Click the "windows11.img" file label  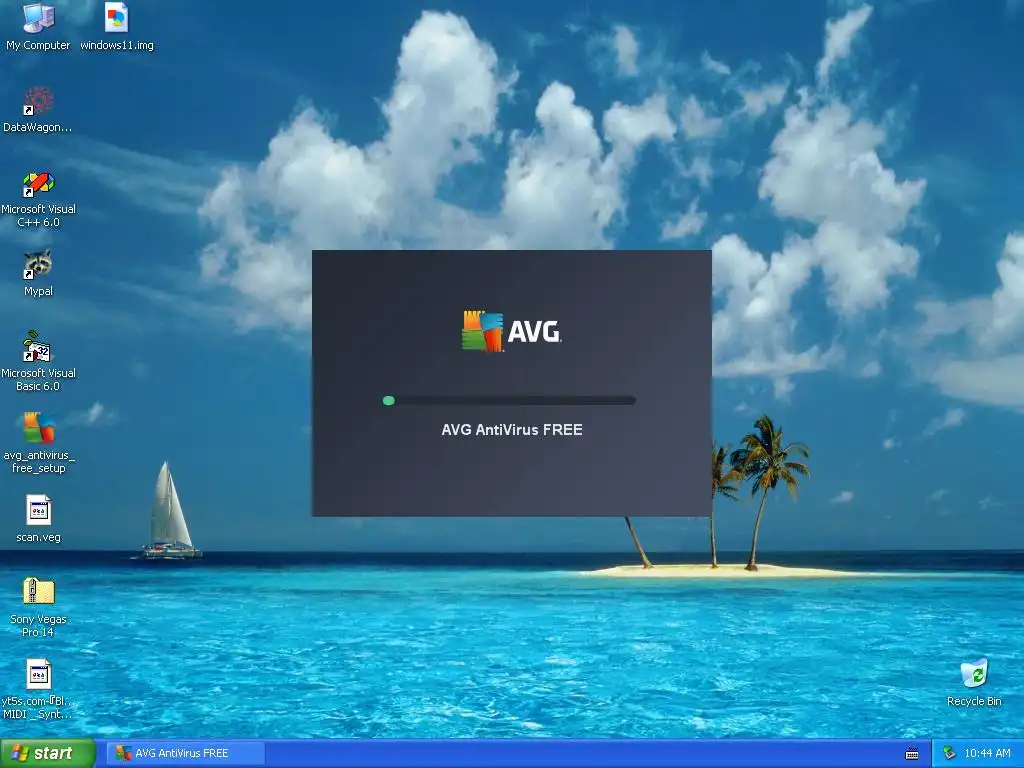[x=117, y=46]
